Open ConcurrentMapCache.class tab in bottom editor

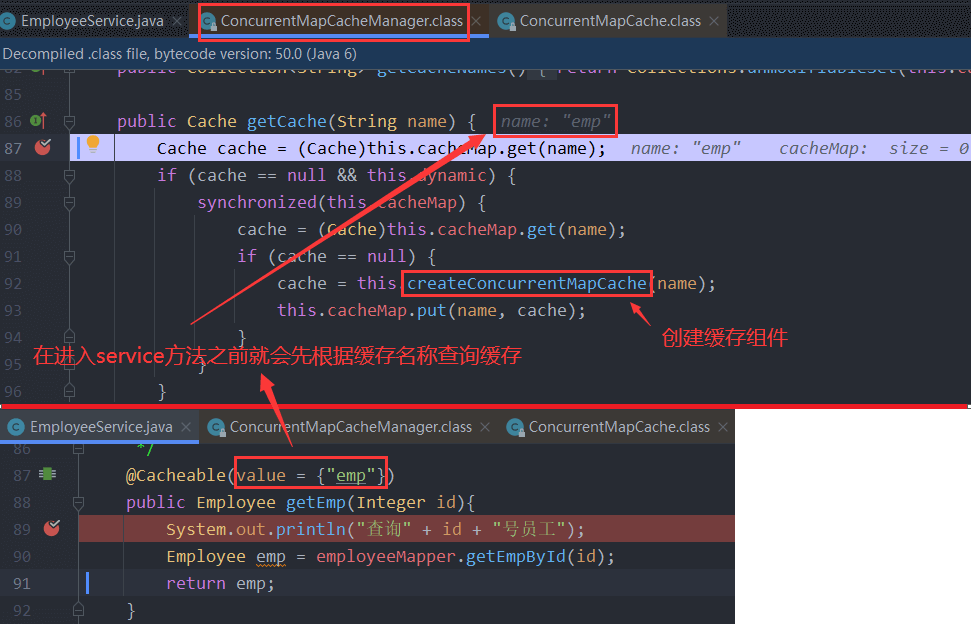[619, 427]
